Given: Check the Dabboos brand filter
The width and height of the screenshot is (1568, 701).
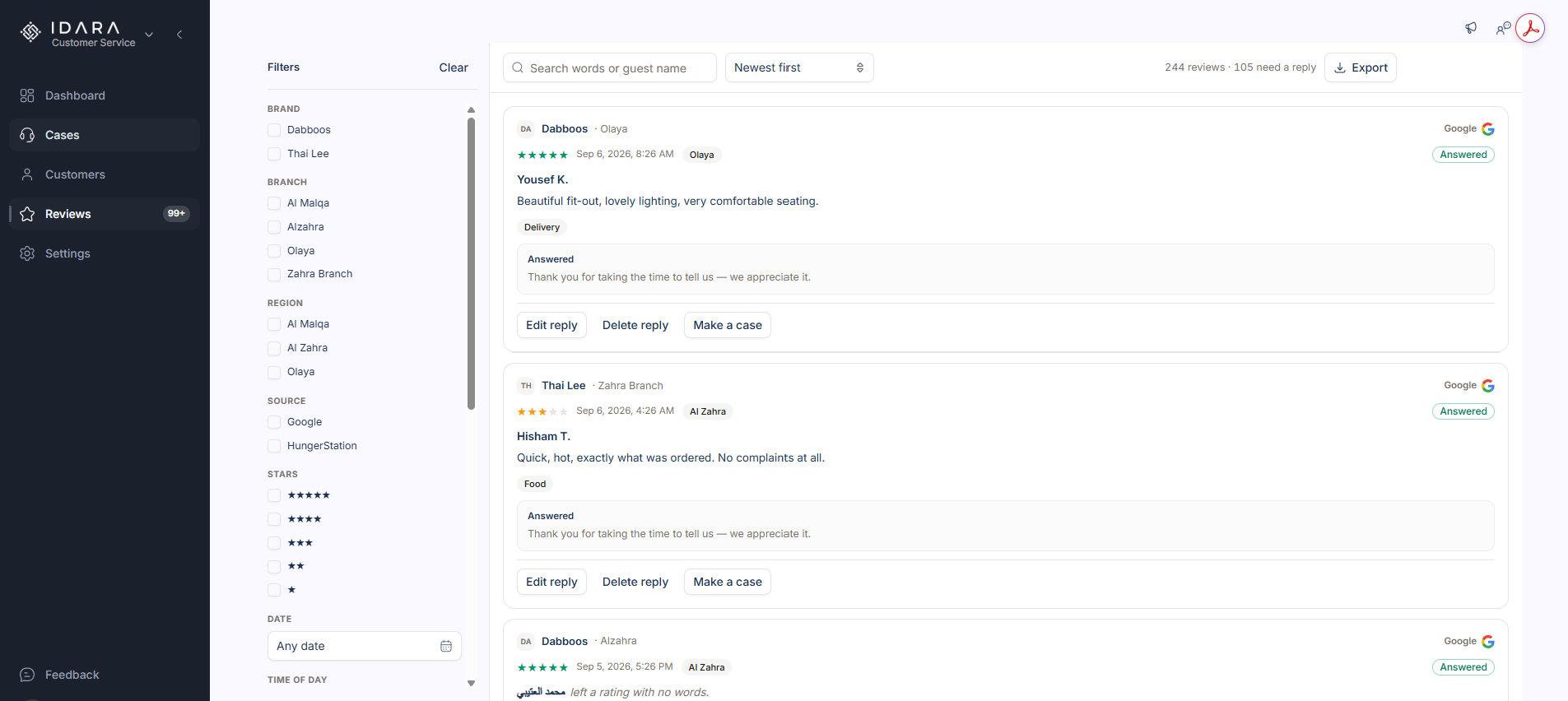Looking at the screenshot, I should click(274, 130).
